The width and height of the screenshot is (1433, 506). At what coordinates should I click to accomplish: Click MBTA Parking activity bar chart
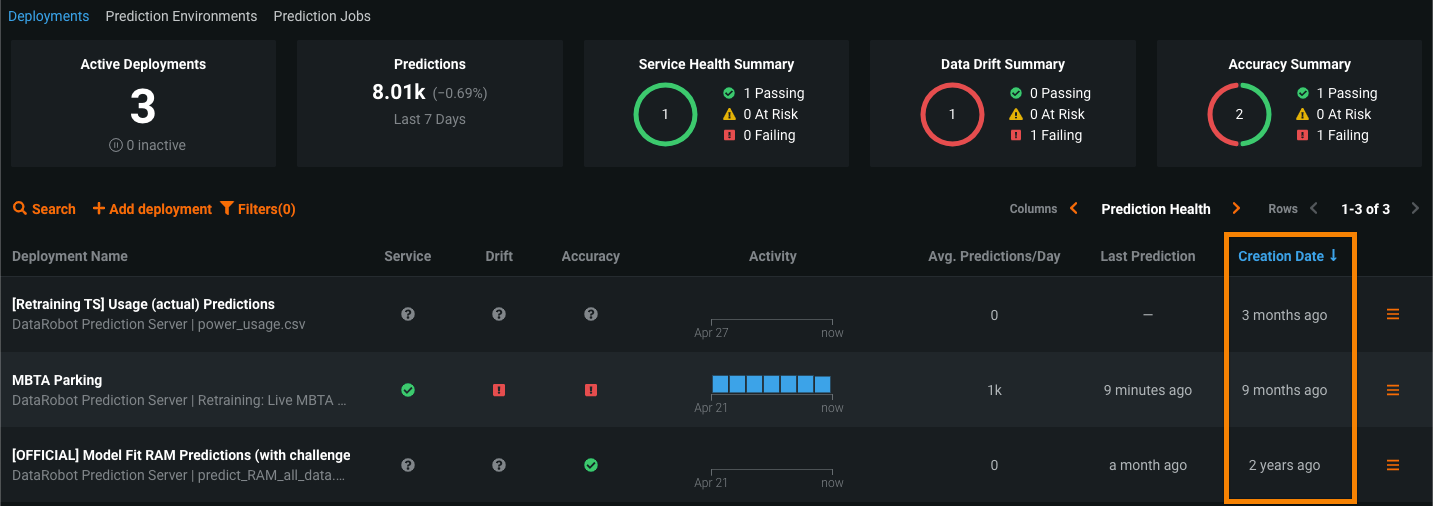(x=771, y=384)
